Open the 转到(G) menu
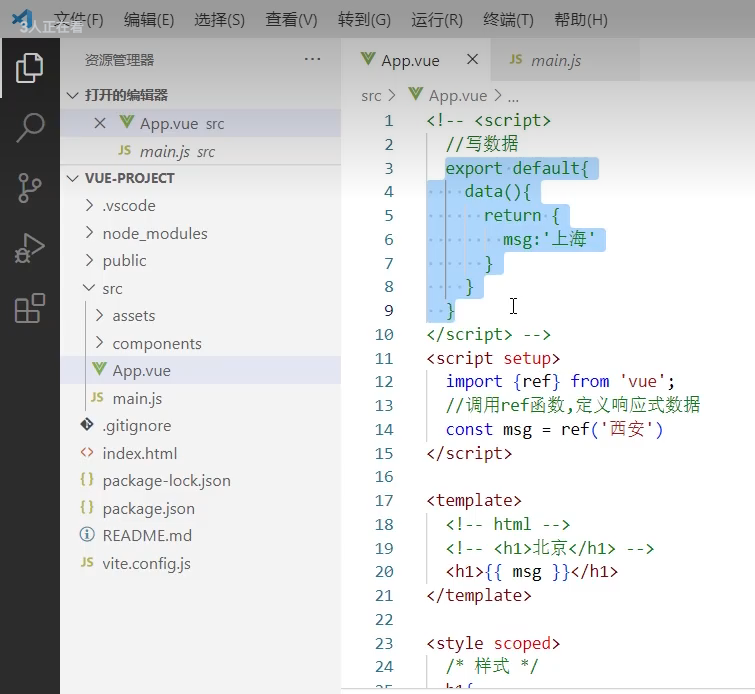The width and height of the screenshot is (755, 694). point(364,20)
